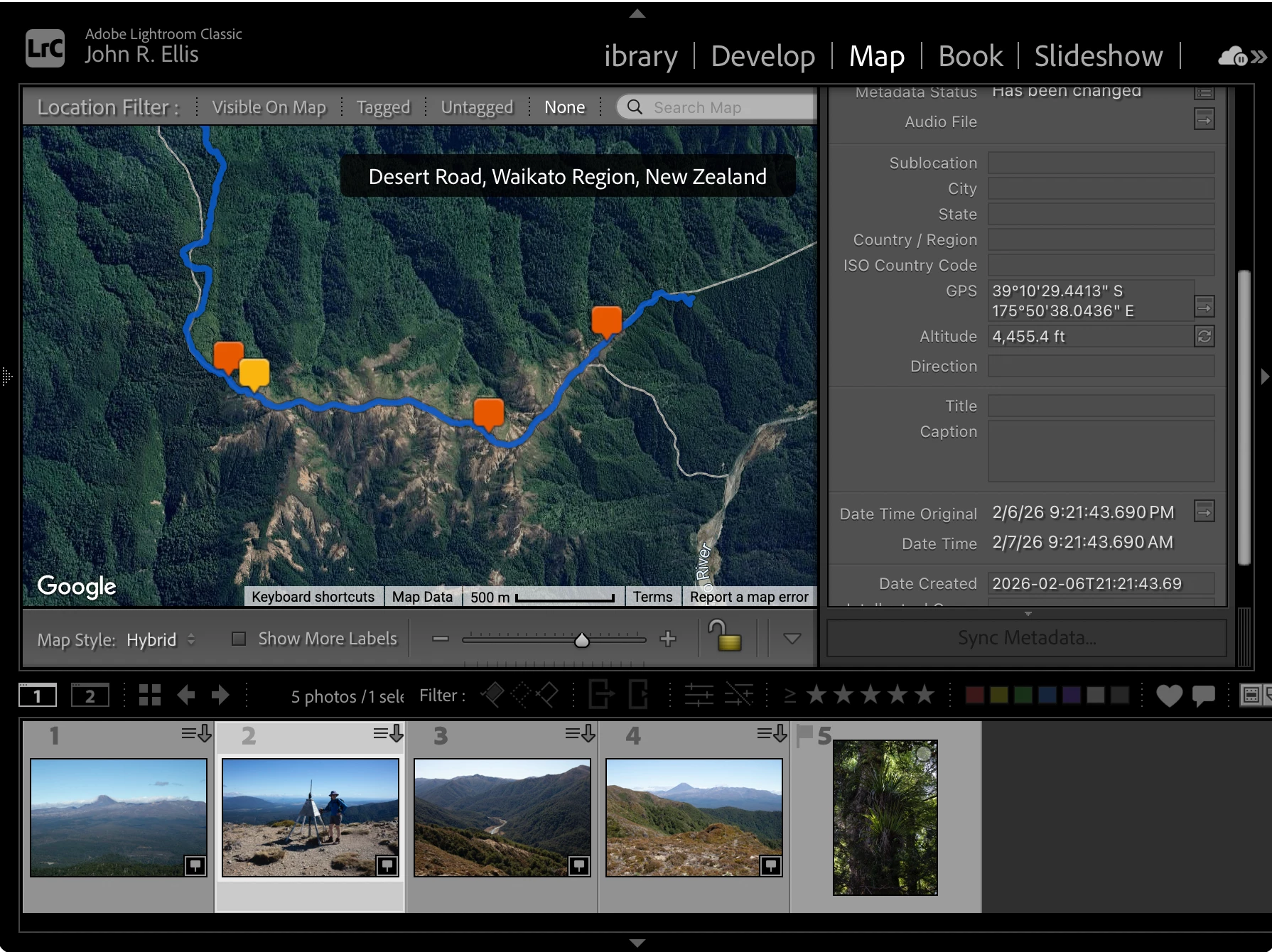Toggle the flagged photos filter
The width and height of the screenshot is (1272, 952).
pos(492,695)
